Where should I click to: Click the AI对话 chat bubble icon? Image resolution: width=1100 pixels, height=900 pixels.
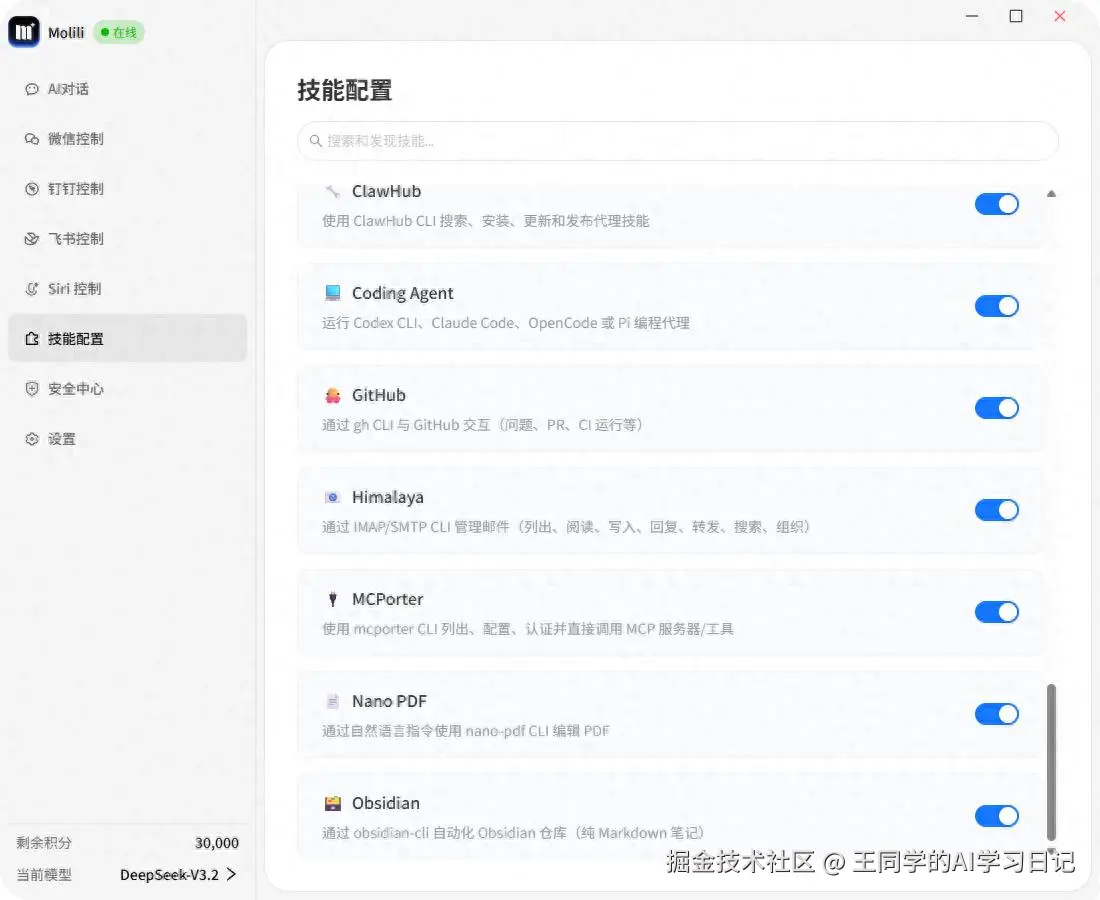click(32, 89)
